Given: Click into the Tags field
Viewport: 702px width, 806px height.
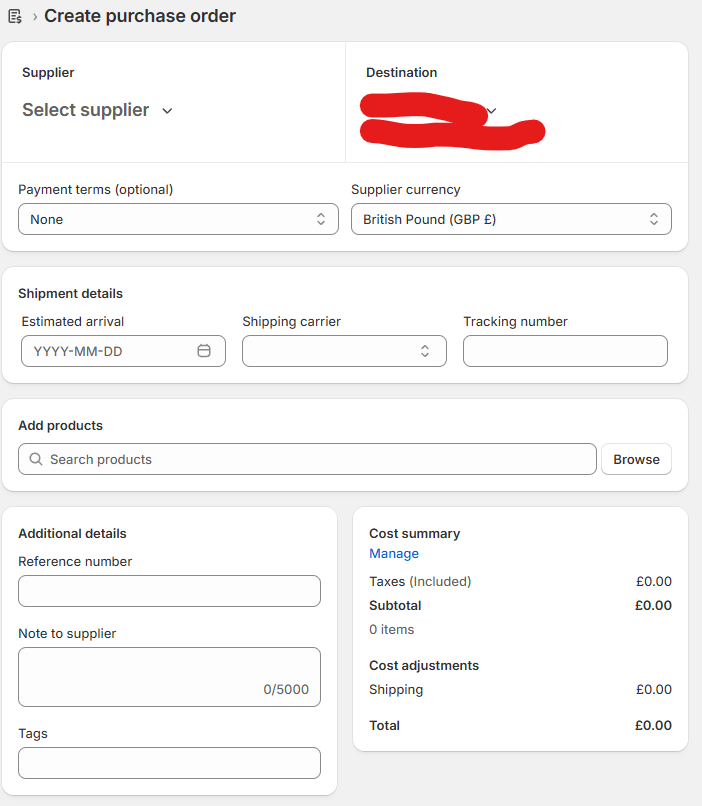Looking at the screenshot, I should tap(170, 763).
